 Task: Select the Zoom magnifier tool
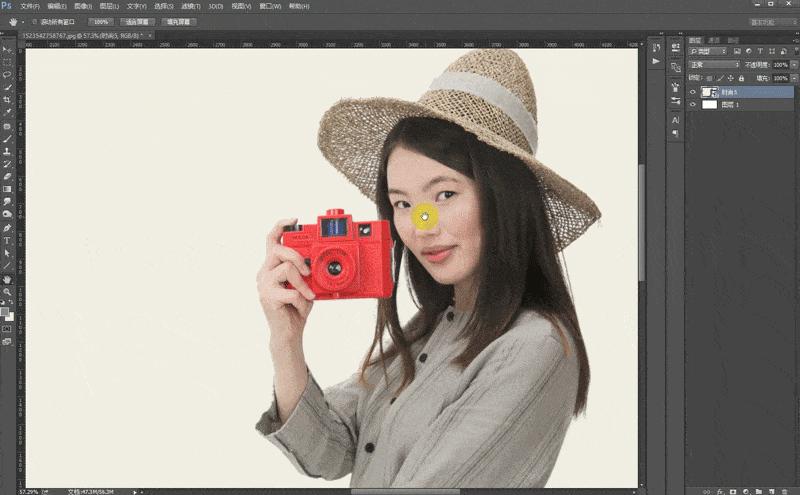coord(7,292)
